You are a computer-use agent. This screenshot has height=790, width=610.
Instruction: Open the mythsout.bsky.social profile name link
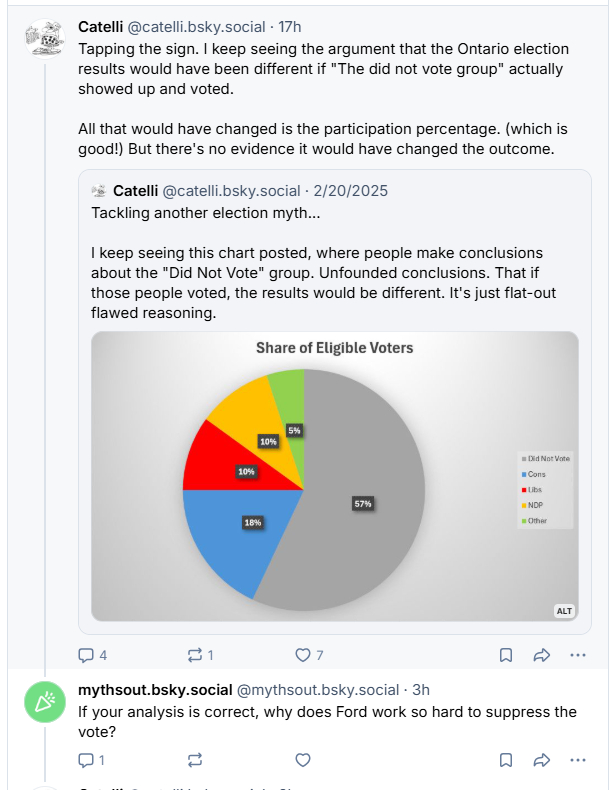[x=154, y=690]
